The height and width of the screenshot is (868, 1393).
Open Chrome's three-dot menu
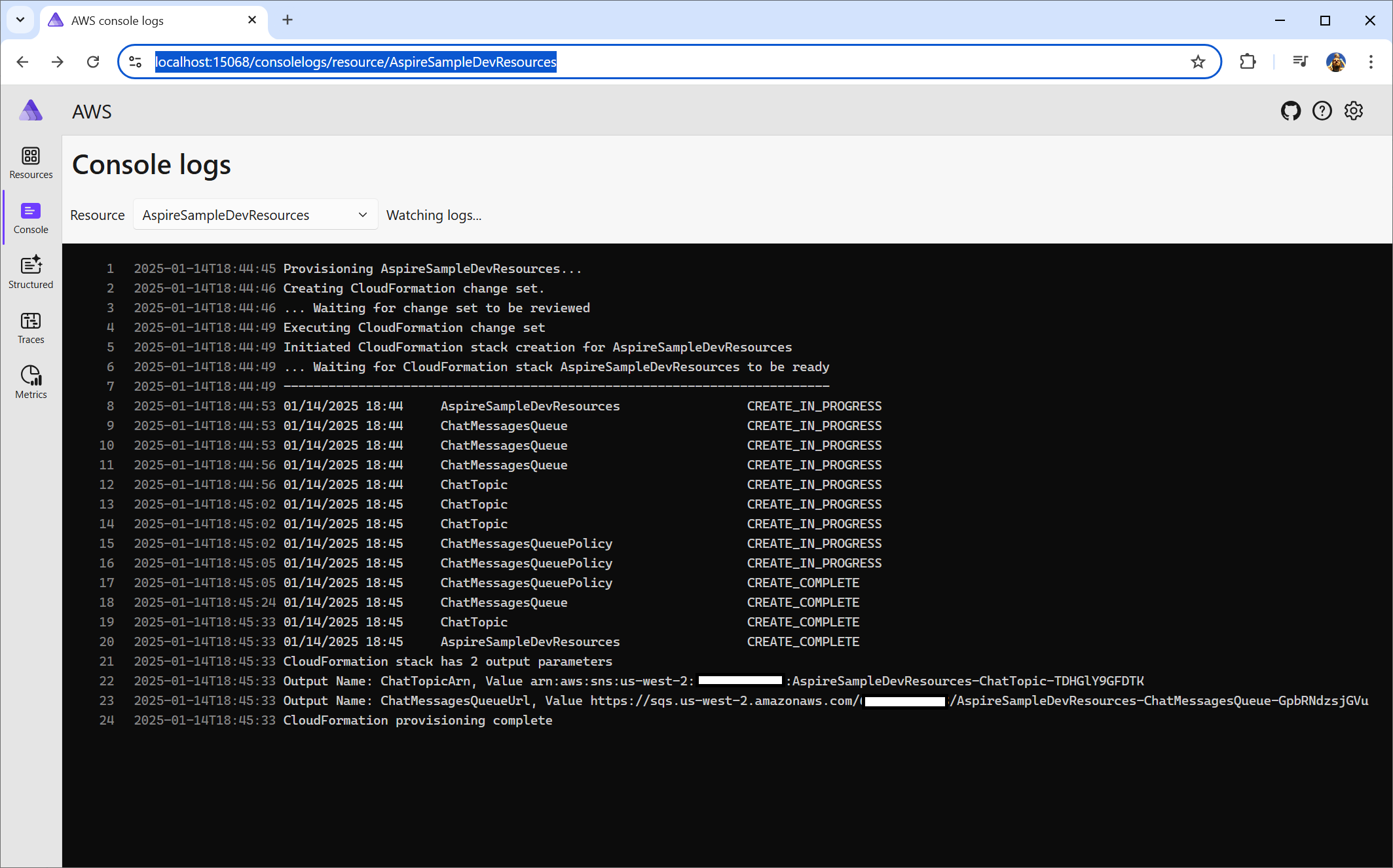1370,62
